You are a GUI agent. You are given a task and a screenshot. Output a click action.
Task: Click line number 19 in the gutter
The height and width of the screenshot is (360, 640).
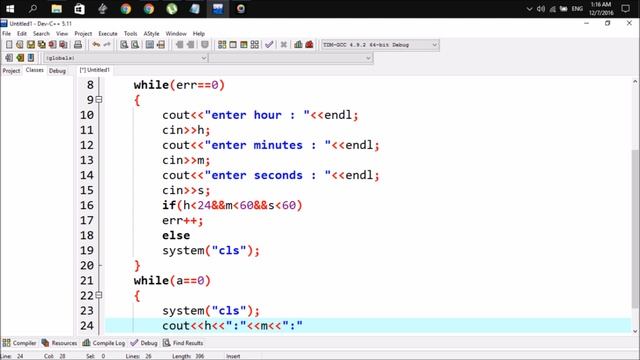[87, 251]
